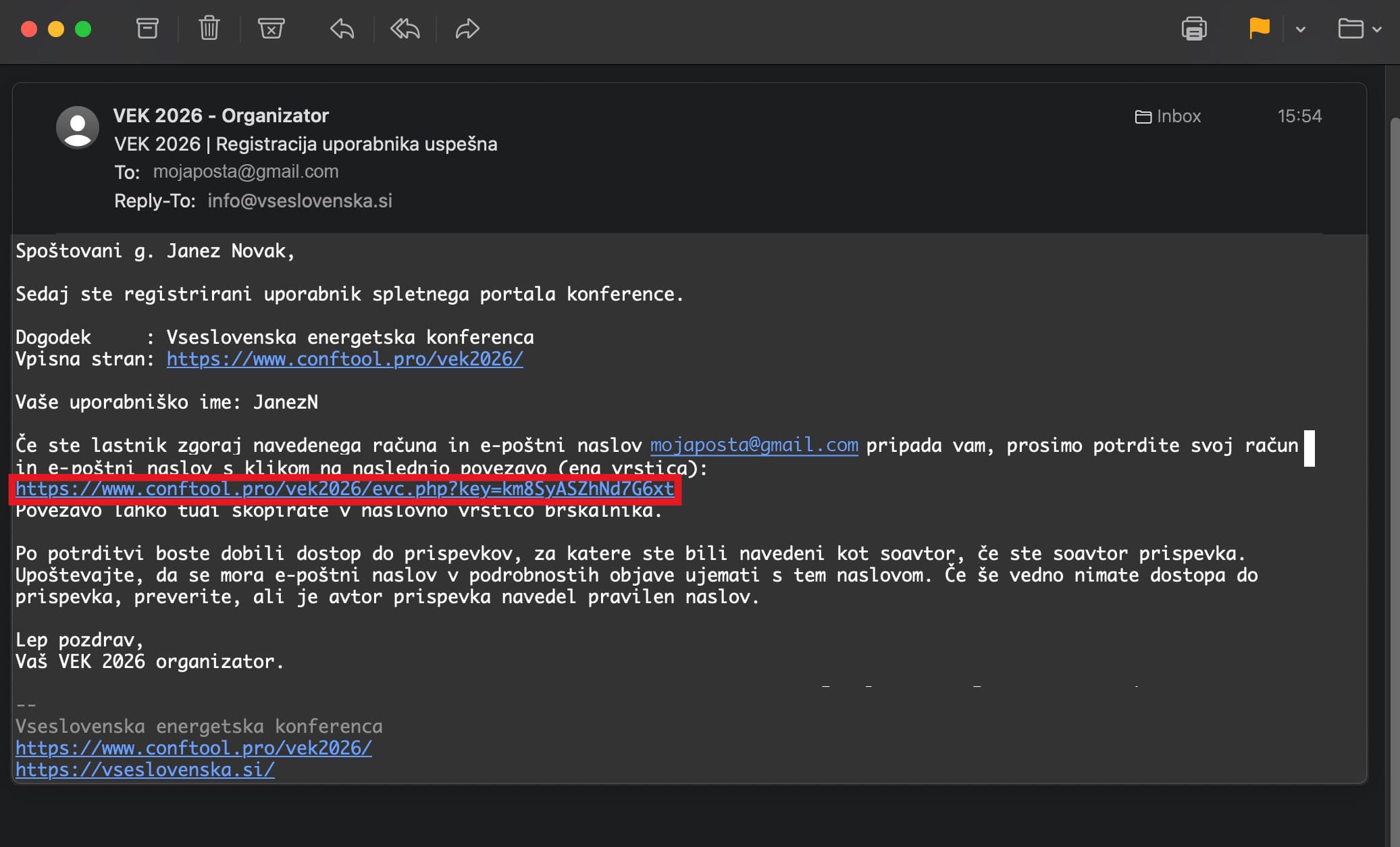Click the yellow flag as status indicator
This screenshot has height=847, width=1400.
coord(1258,28)
